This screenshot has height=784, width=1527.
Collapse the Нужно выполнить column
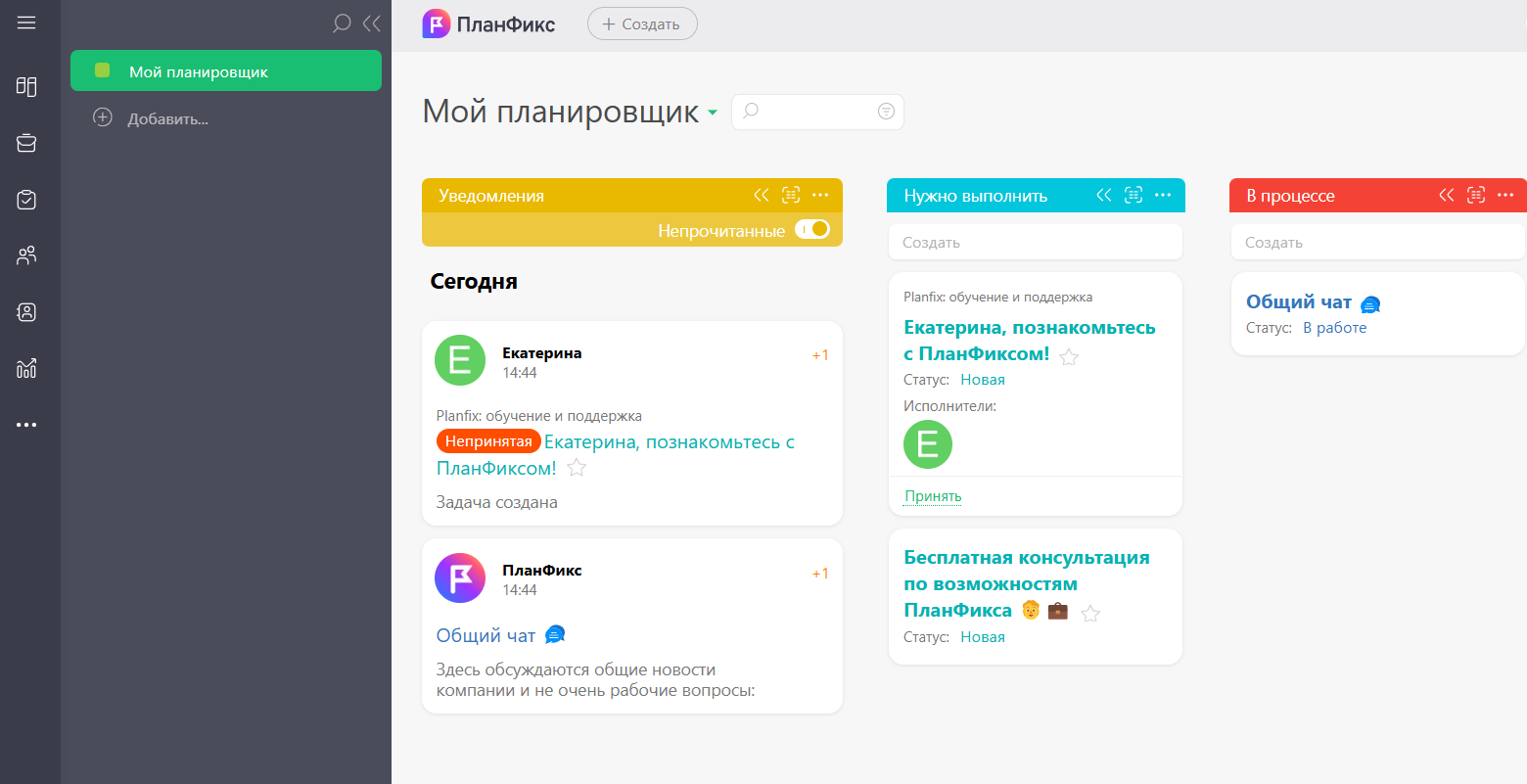(1104, 195)
